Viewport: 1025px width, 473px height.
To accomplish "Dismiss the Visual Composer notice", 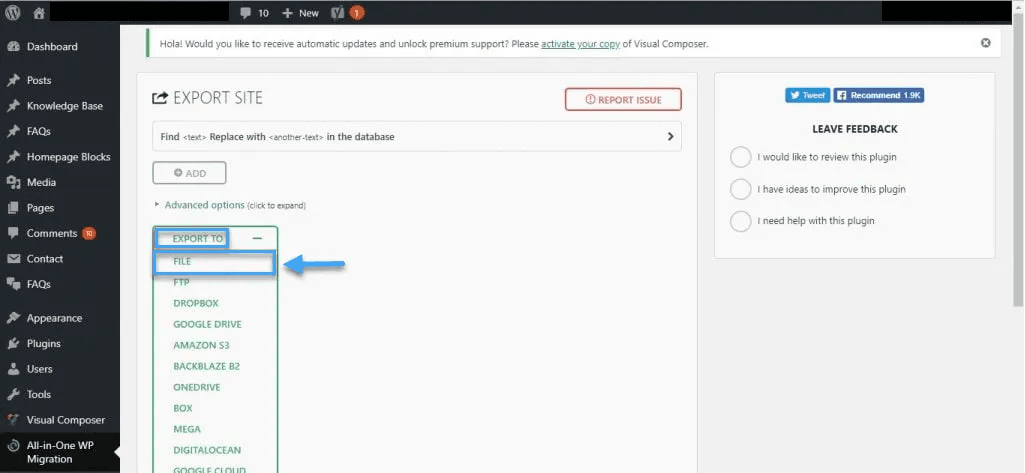I will point(986,43).
